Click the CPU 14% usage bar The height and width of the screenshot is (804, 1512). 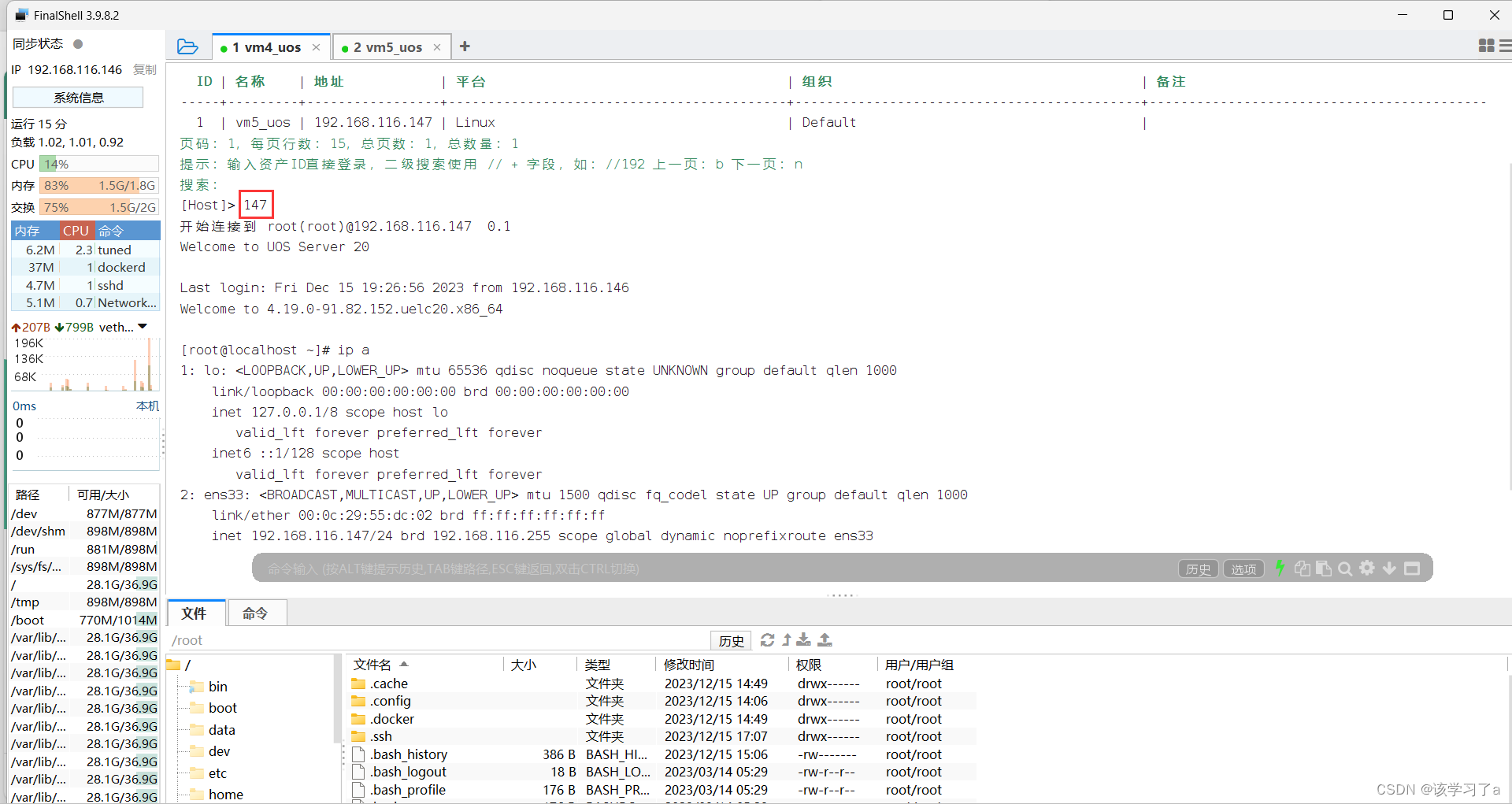(x=99, y=164)
